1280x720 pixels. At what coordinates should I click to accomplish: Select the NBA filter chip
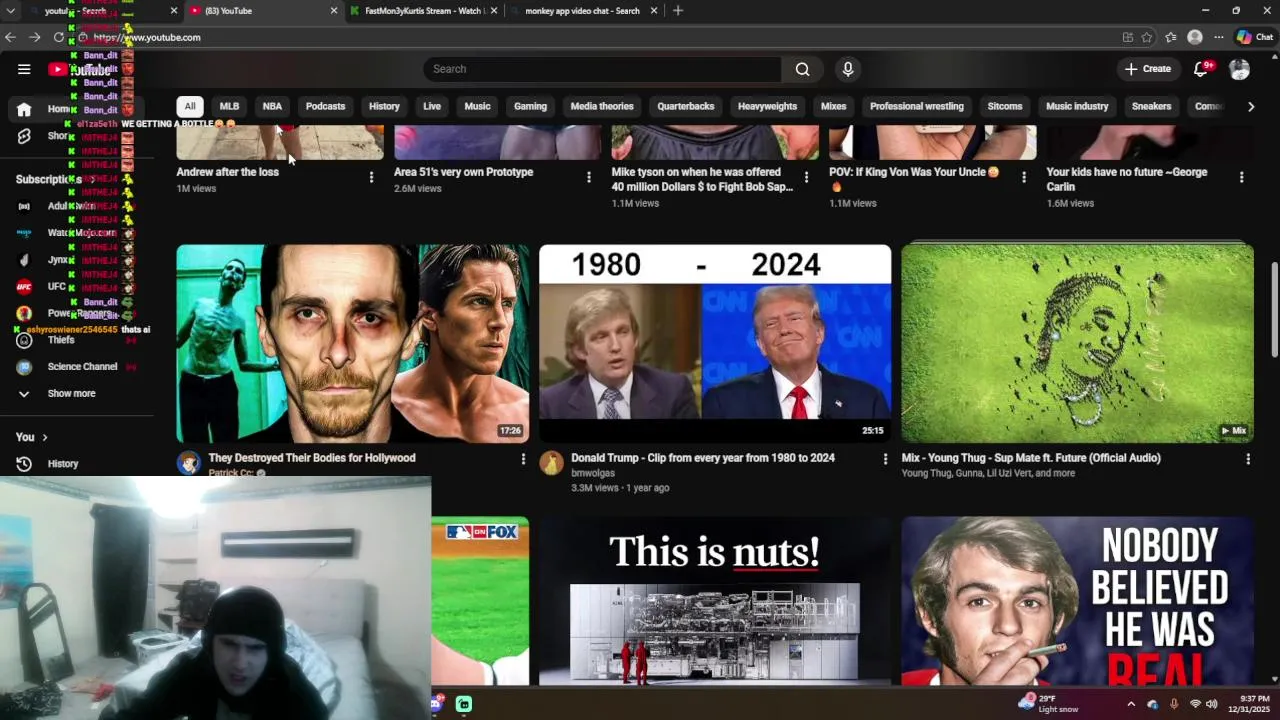tap(272, 106)
